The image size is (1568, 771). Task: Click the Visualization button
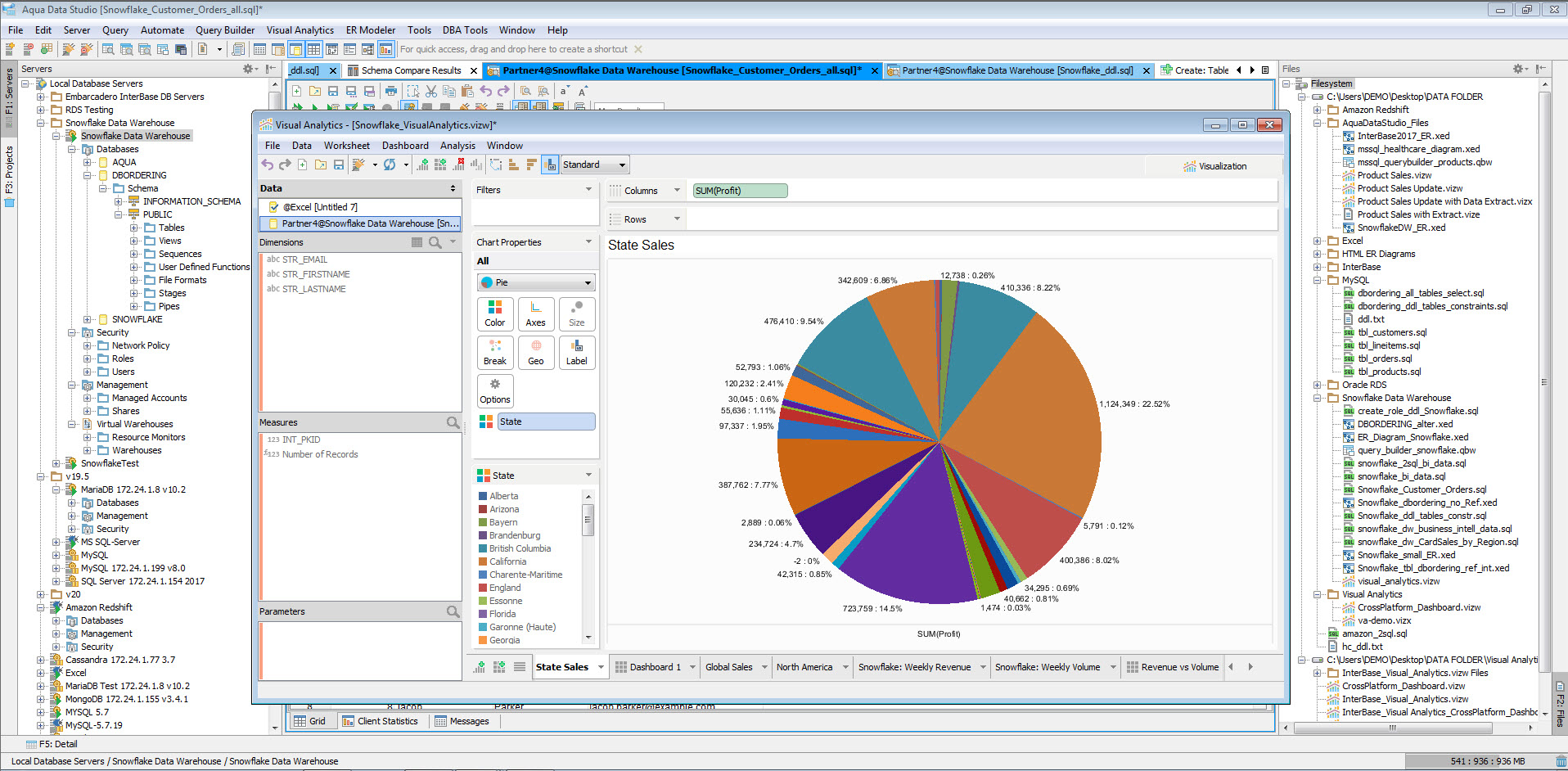click(x=1215, y=166)
